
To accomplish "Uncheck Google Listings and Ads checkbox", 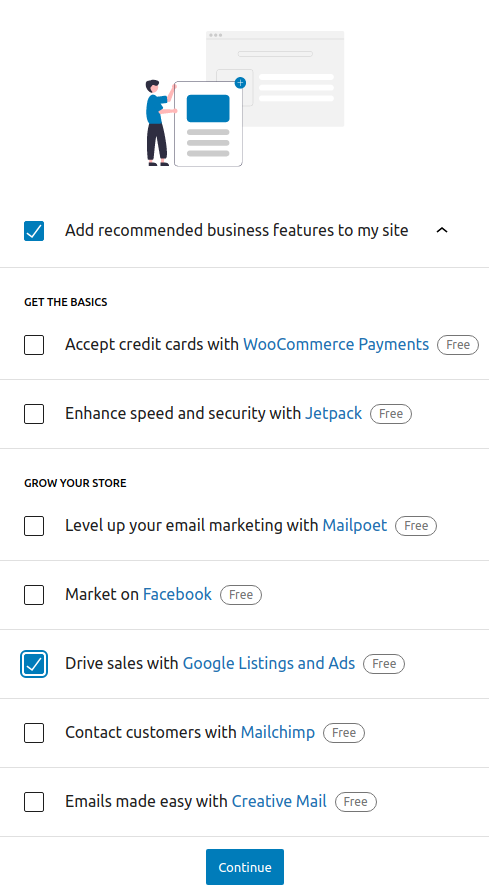I will tap(34, 664).
